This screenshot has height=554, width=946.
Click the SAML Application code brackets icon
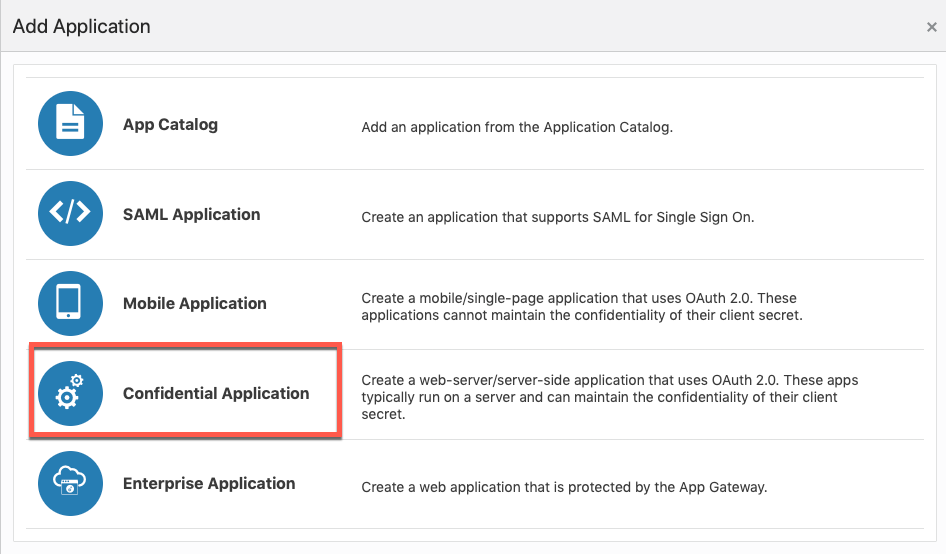click(x=70, y=214)
